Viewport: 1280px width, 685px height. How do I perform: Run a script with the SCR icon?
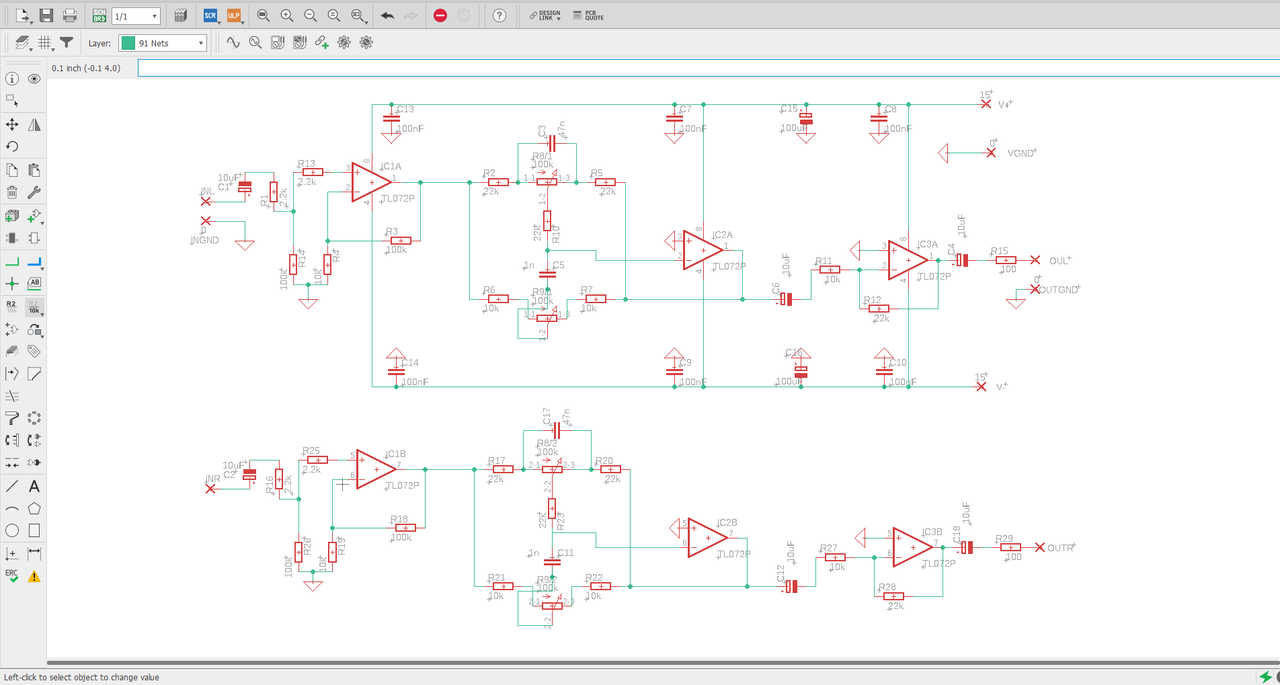[x=210, y=16]
